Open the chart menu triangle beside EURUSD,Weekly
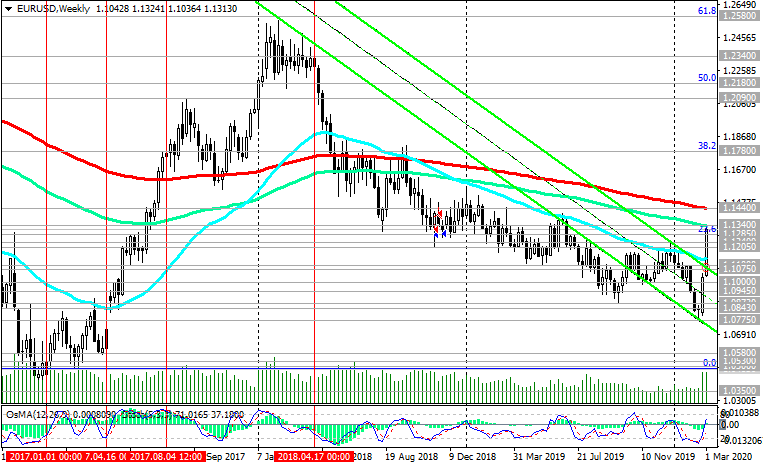This screenshot has width=763, height=467. tap(8, 9)
